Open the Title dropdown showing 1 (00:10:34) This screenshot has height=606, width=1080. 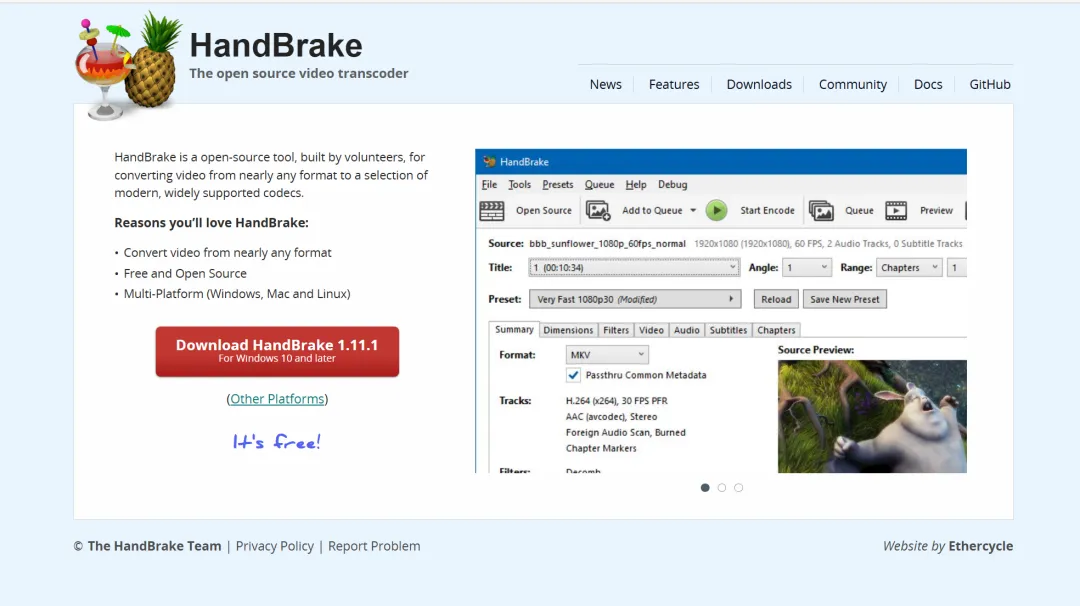click(x=634, y=268)
